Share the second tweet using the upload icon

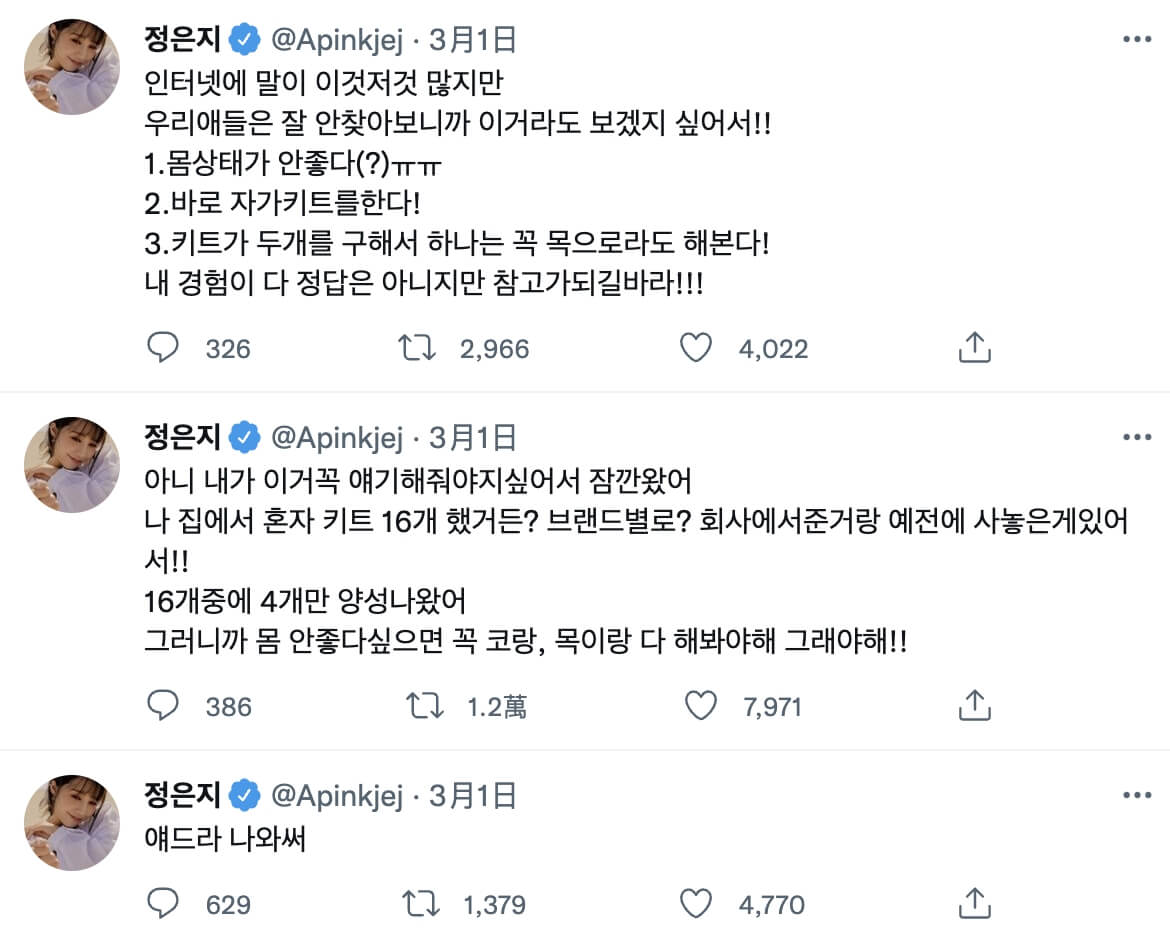(971, 706)
